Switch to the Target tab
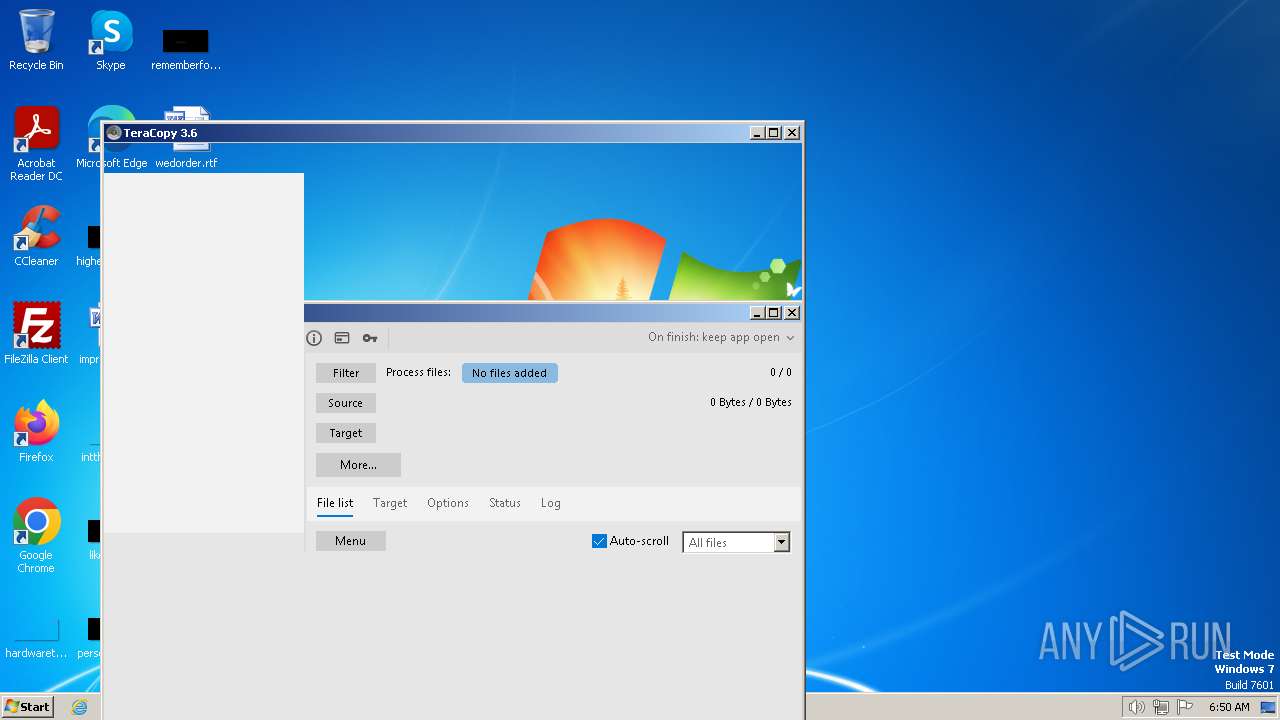This screenshot has width=1280, height=720. pos(390,503)
